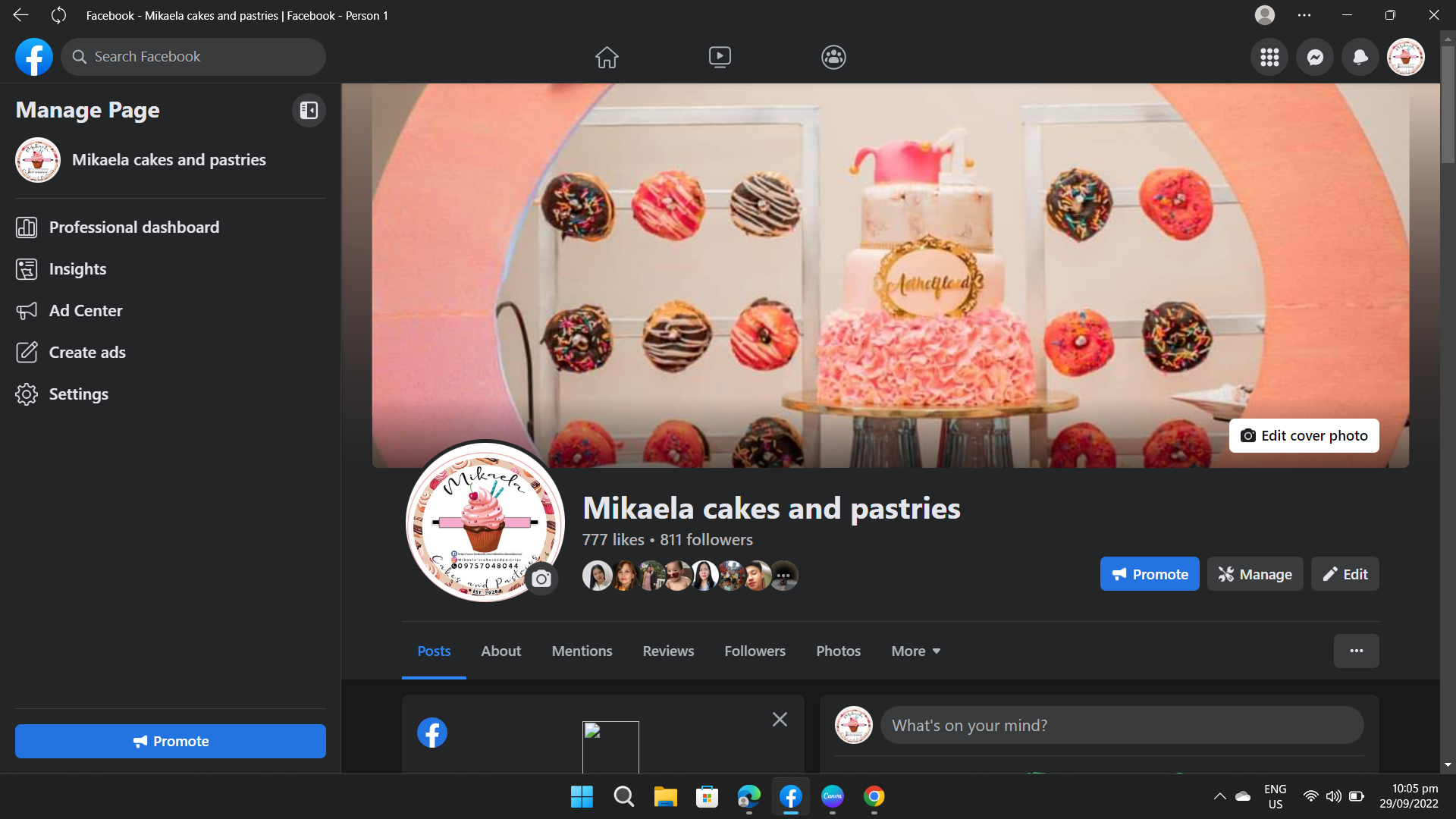Screen dimensions: 1456x819
Task: Switch to the About tab
Action: 500,651
